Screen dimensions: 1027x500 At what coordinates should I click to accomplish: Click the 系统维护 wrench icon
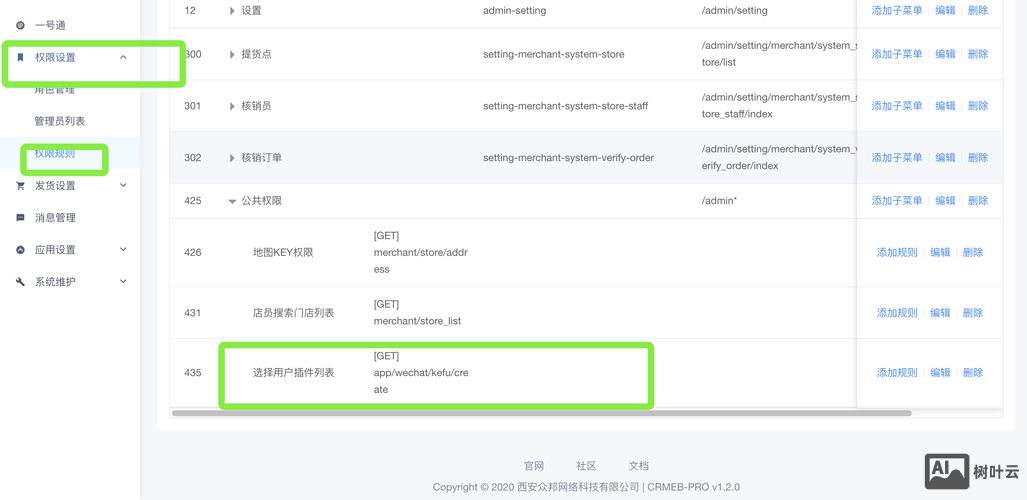(20, 282)
